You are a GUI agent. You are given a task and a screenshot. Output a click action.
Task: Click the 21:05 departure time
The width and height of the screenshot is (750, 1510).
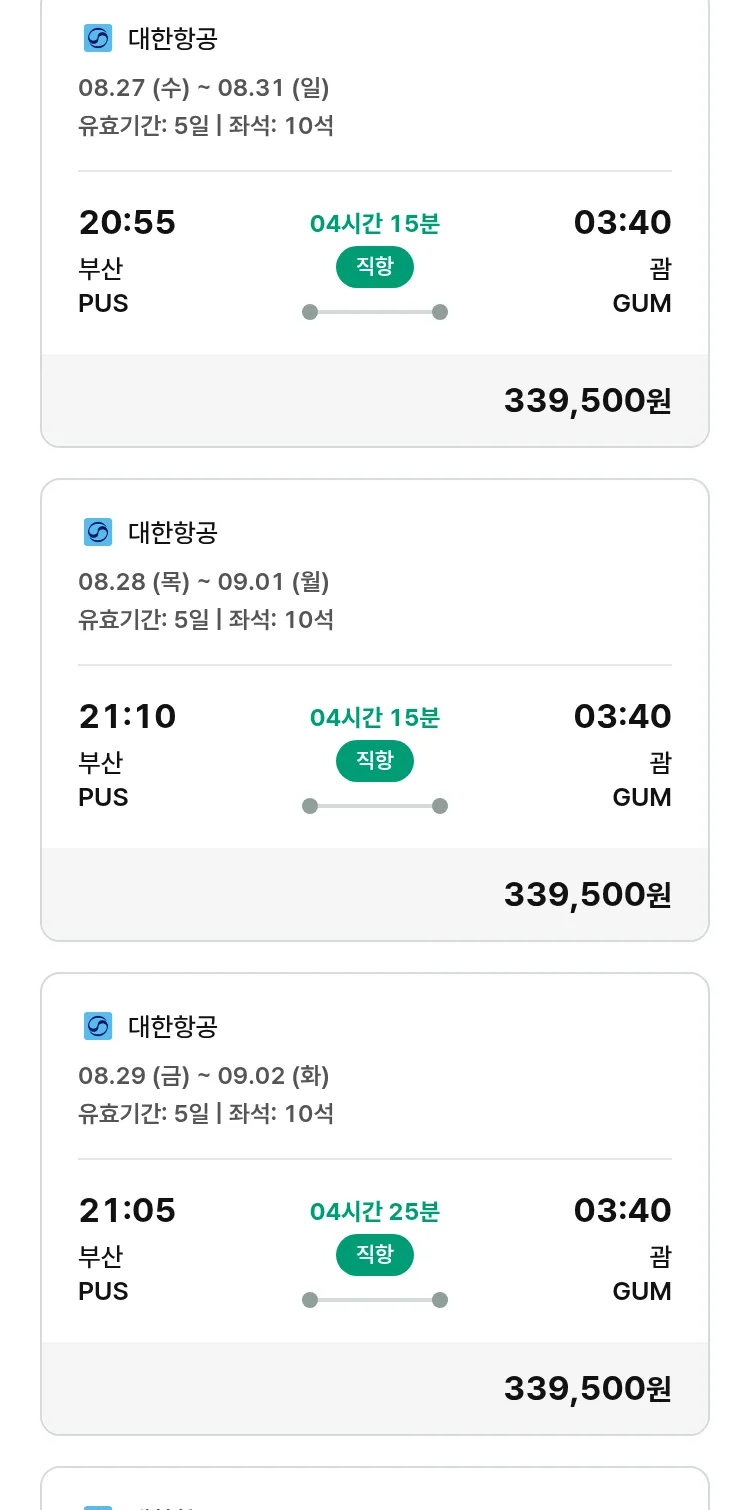point(127,1210)
